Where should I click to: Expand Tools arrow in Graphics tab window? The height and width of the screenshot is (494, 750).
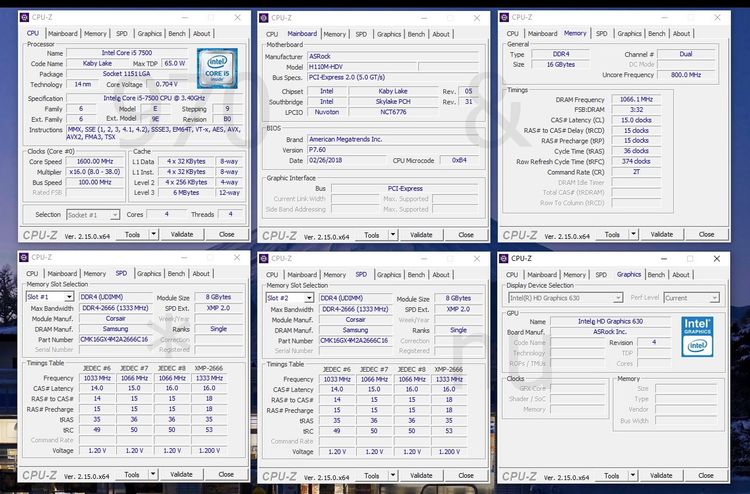[632, 475]
